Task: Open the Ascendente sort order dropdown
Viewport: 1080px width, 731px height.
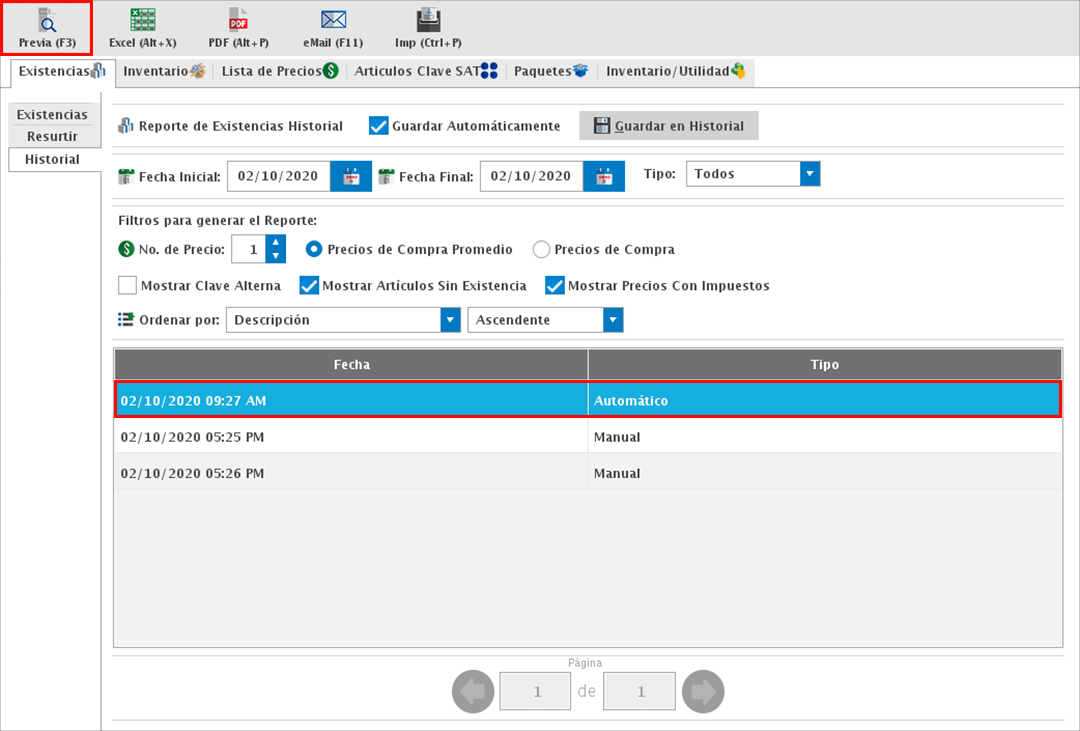Action: coord(613,320)
